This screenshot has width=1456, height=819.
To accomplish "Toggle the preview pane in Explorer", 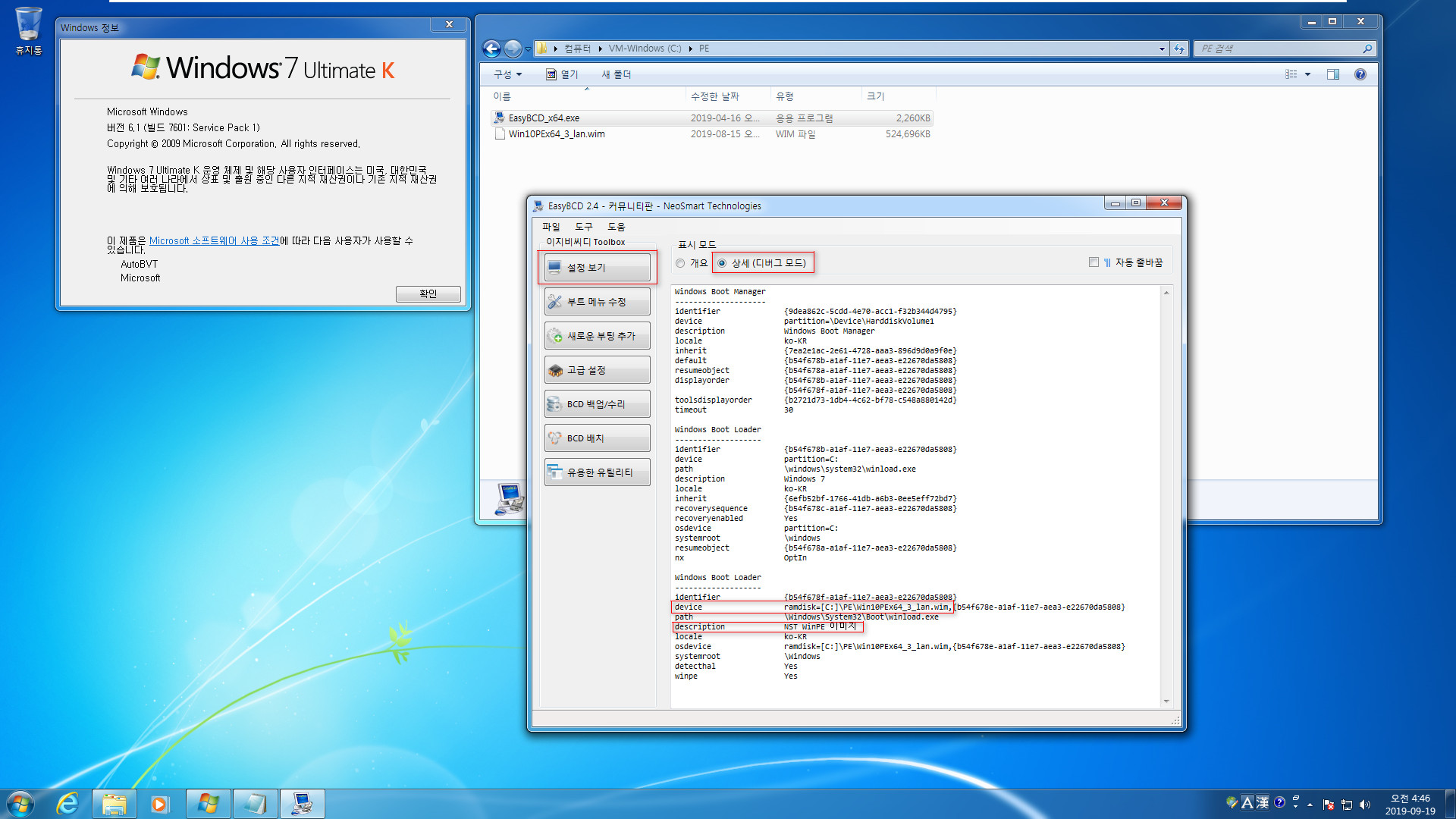I will click(1333, 74).
